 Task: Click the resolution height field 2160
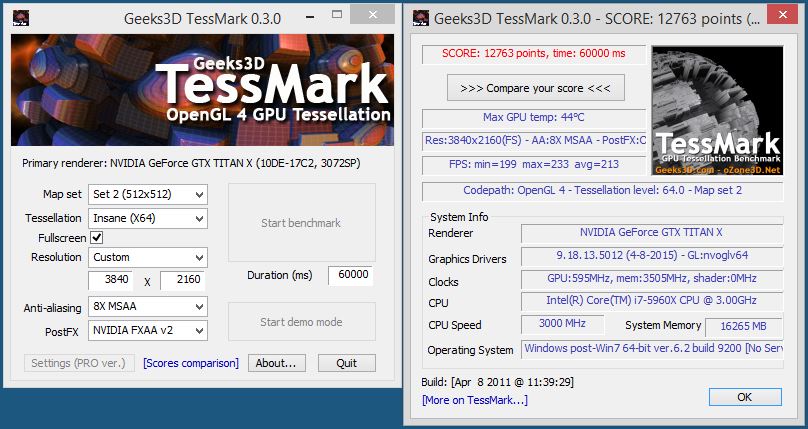[x=182, y=280]
